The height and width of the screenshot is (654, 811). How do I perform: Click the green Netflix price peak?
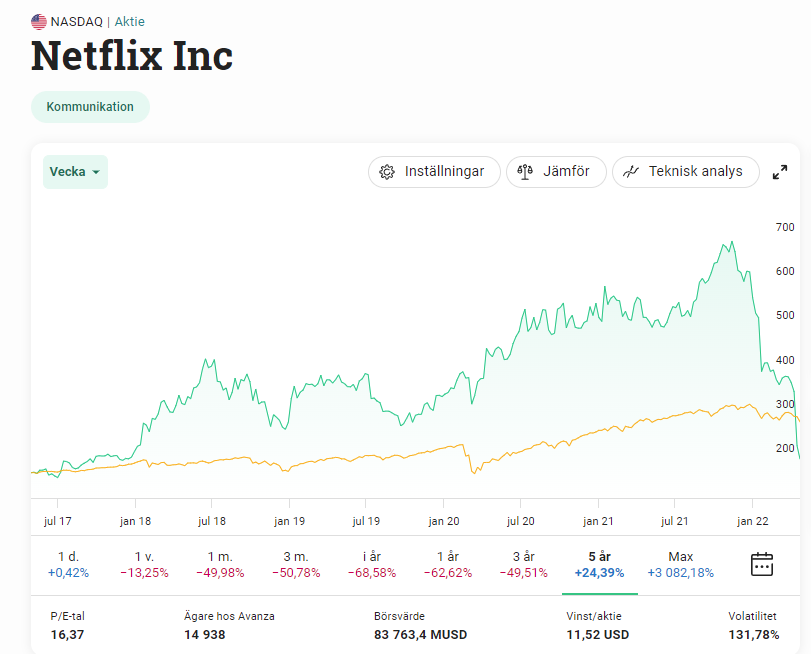pyautogui.click(x=732, y=242)
